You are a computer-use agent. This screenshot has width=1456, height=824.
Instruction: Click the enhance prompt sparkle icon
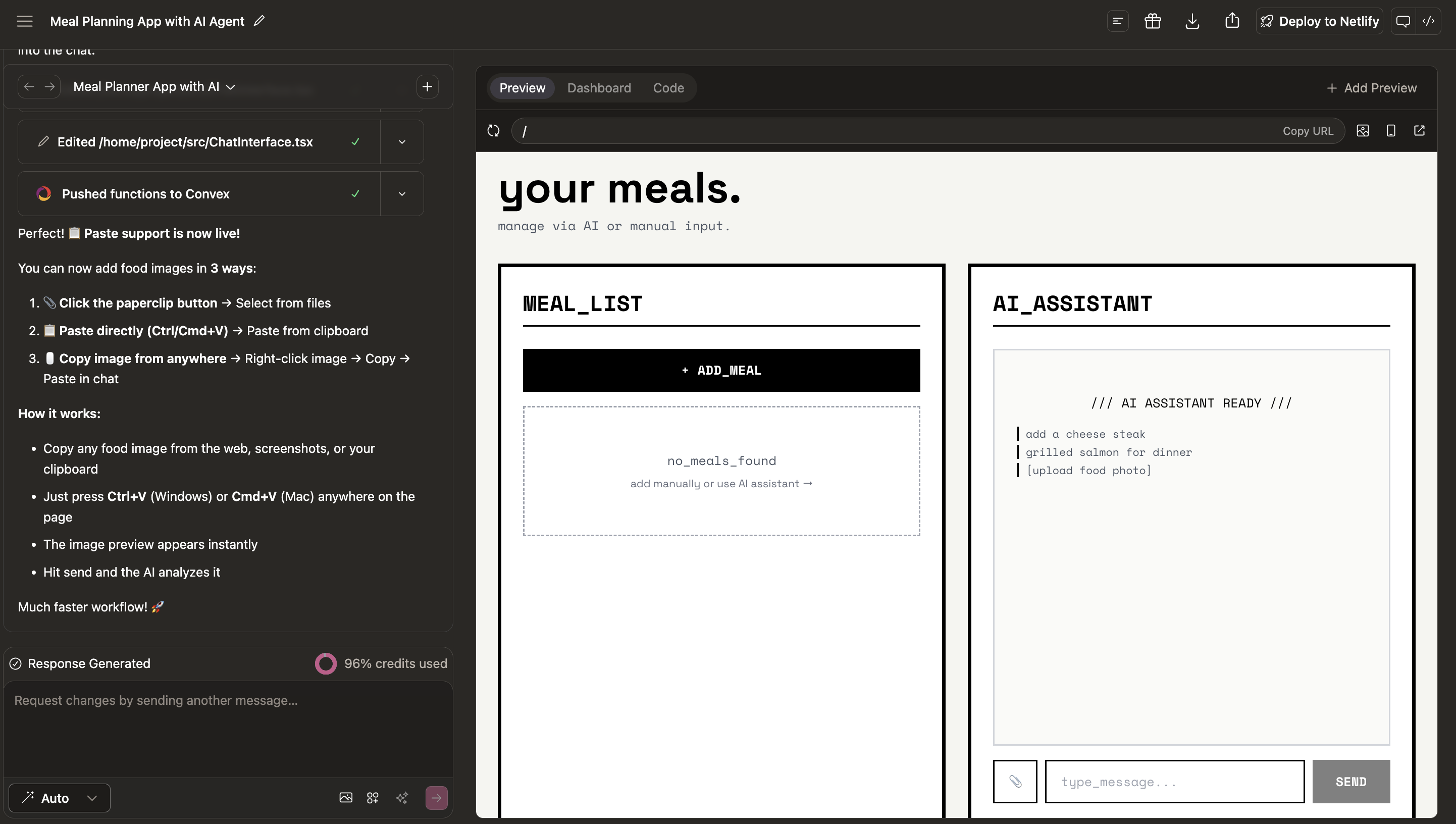[x=402, y=798]
